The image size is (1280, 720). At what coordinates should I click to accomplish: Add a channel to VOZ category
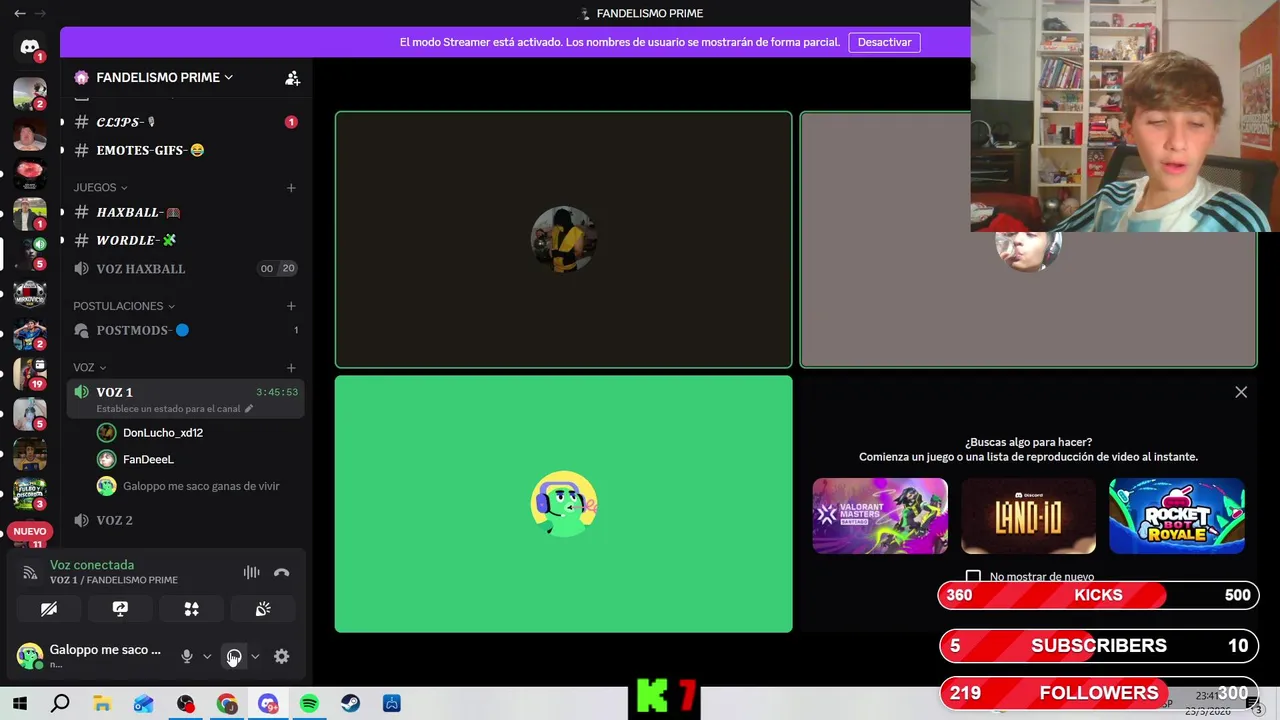pos(291,368)
